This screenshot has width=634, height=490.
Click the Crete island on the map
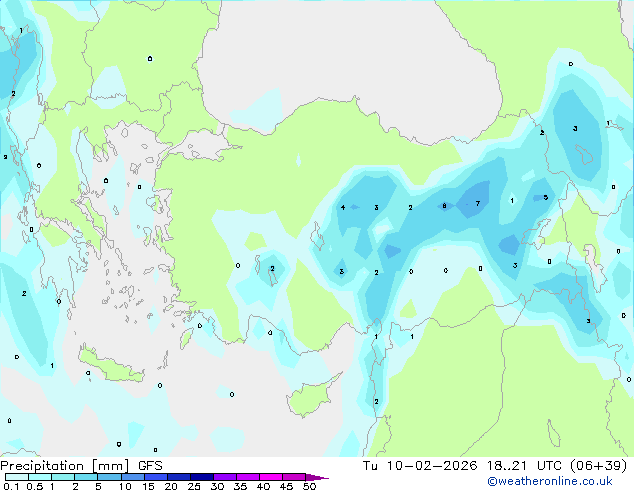click(x=110, y=365)
